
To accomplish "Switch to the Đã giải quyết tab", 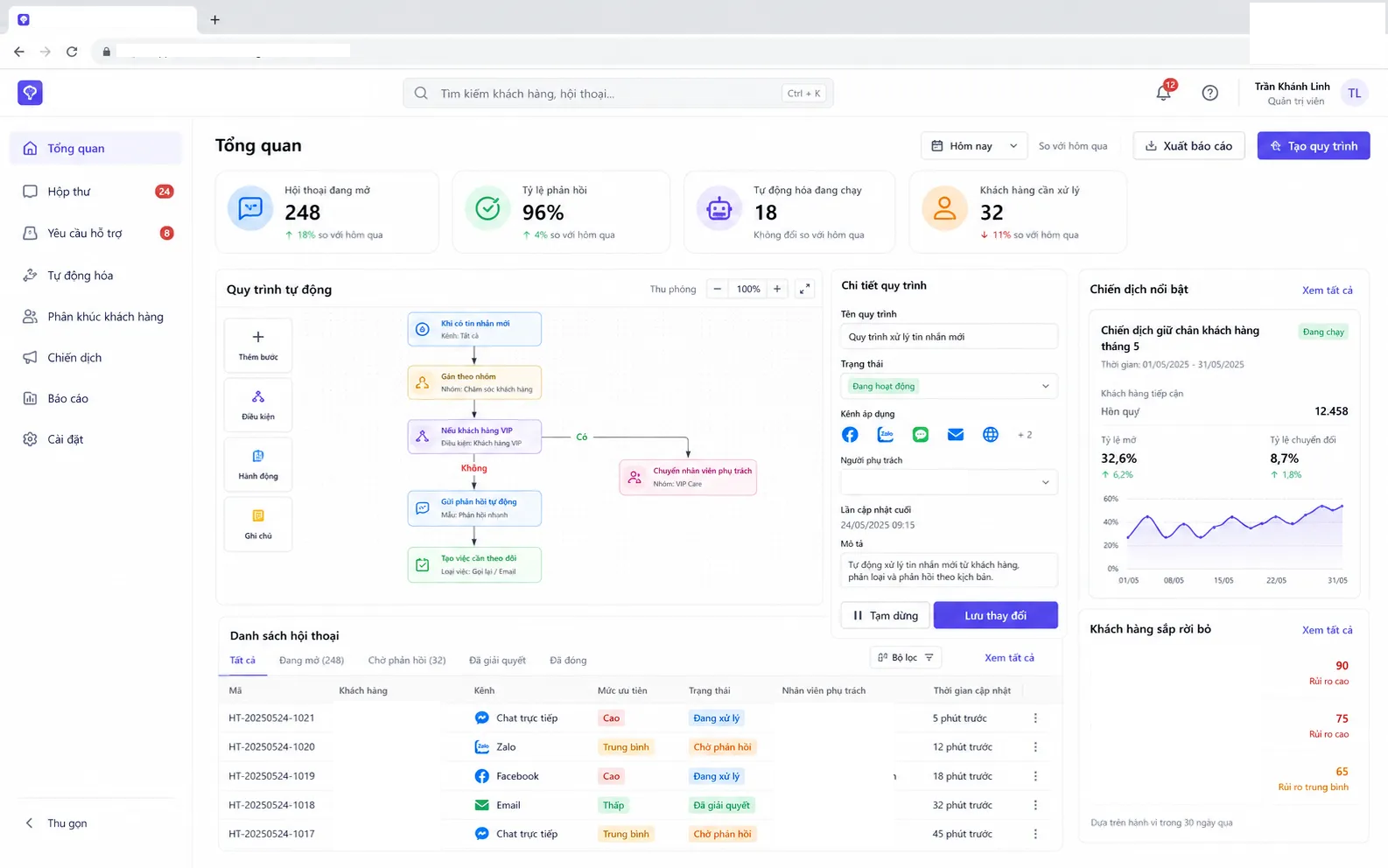I will 497,661.
